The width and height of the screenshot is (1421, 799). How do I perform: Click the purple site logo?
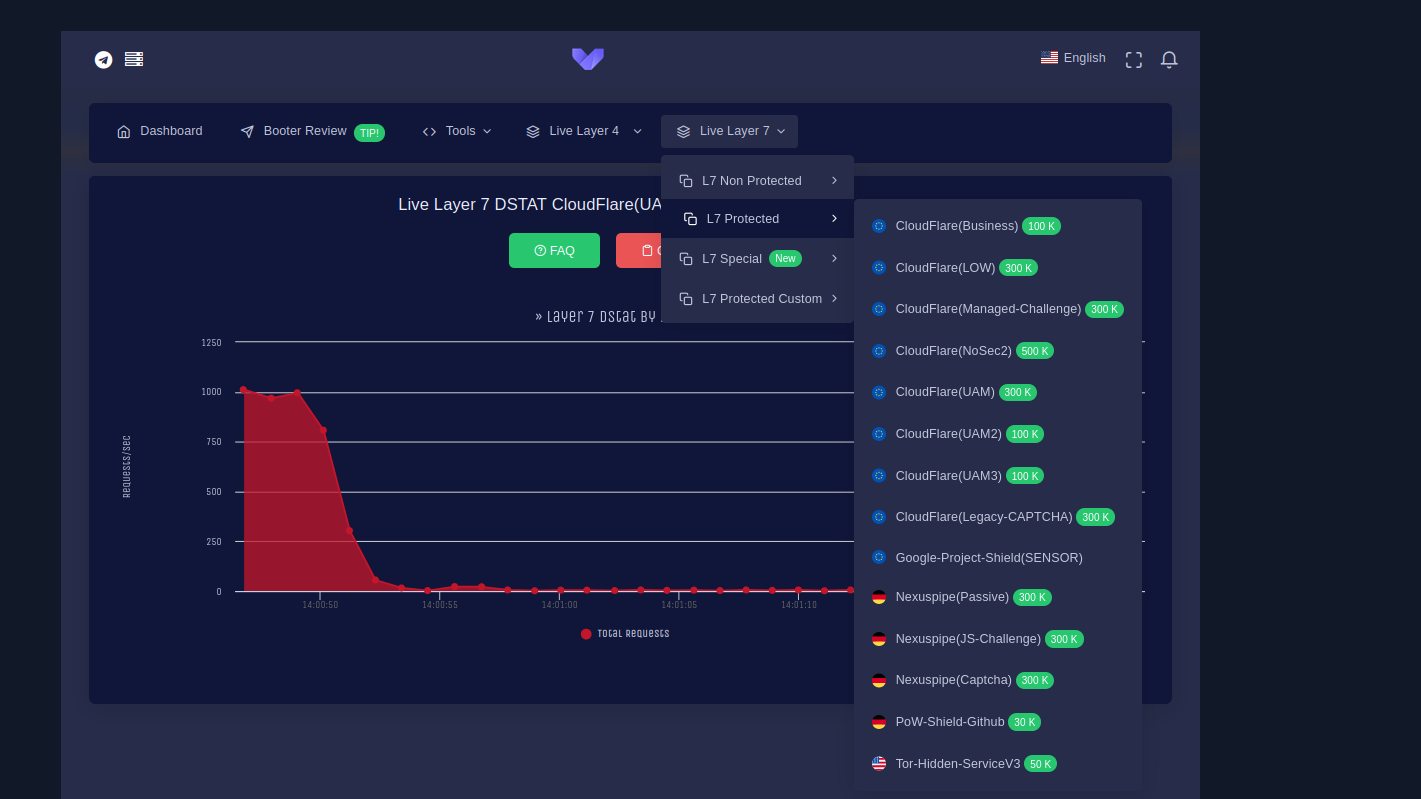[x=588, y=59]
